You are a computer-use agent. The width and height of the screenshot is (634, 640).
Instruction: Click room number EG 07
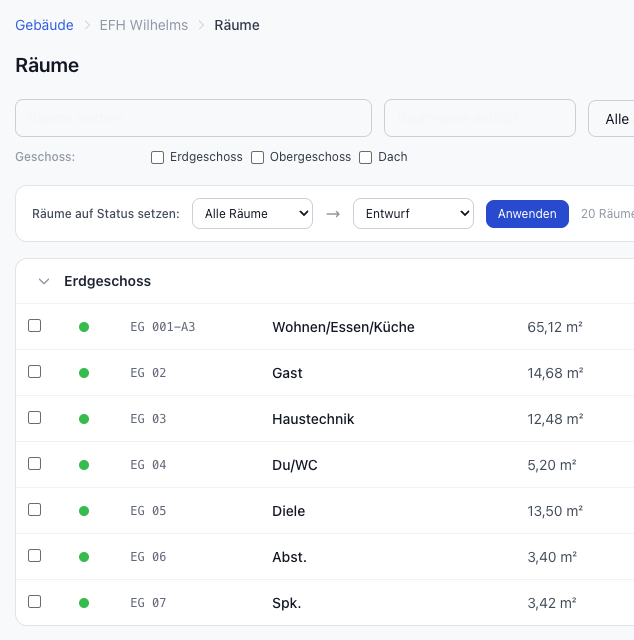pyautogui.click(x=148, y=603)
